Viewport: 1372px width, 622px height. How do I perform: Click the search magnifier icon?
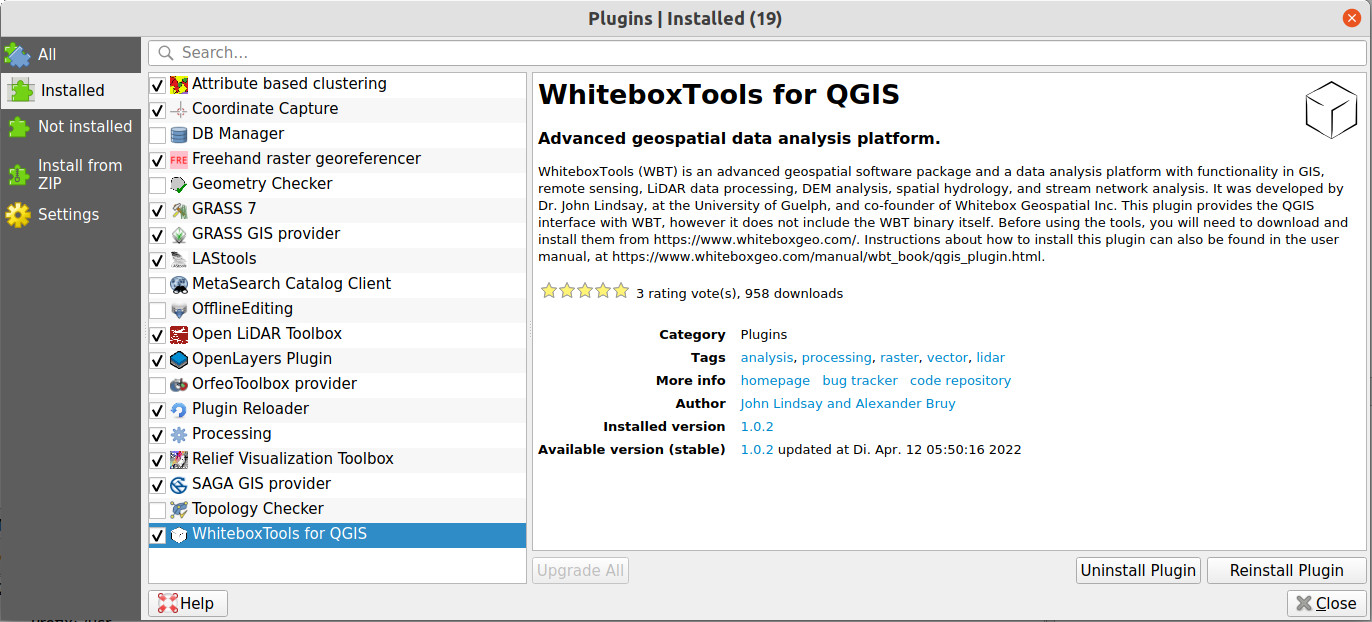tap(164, 53)
